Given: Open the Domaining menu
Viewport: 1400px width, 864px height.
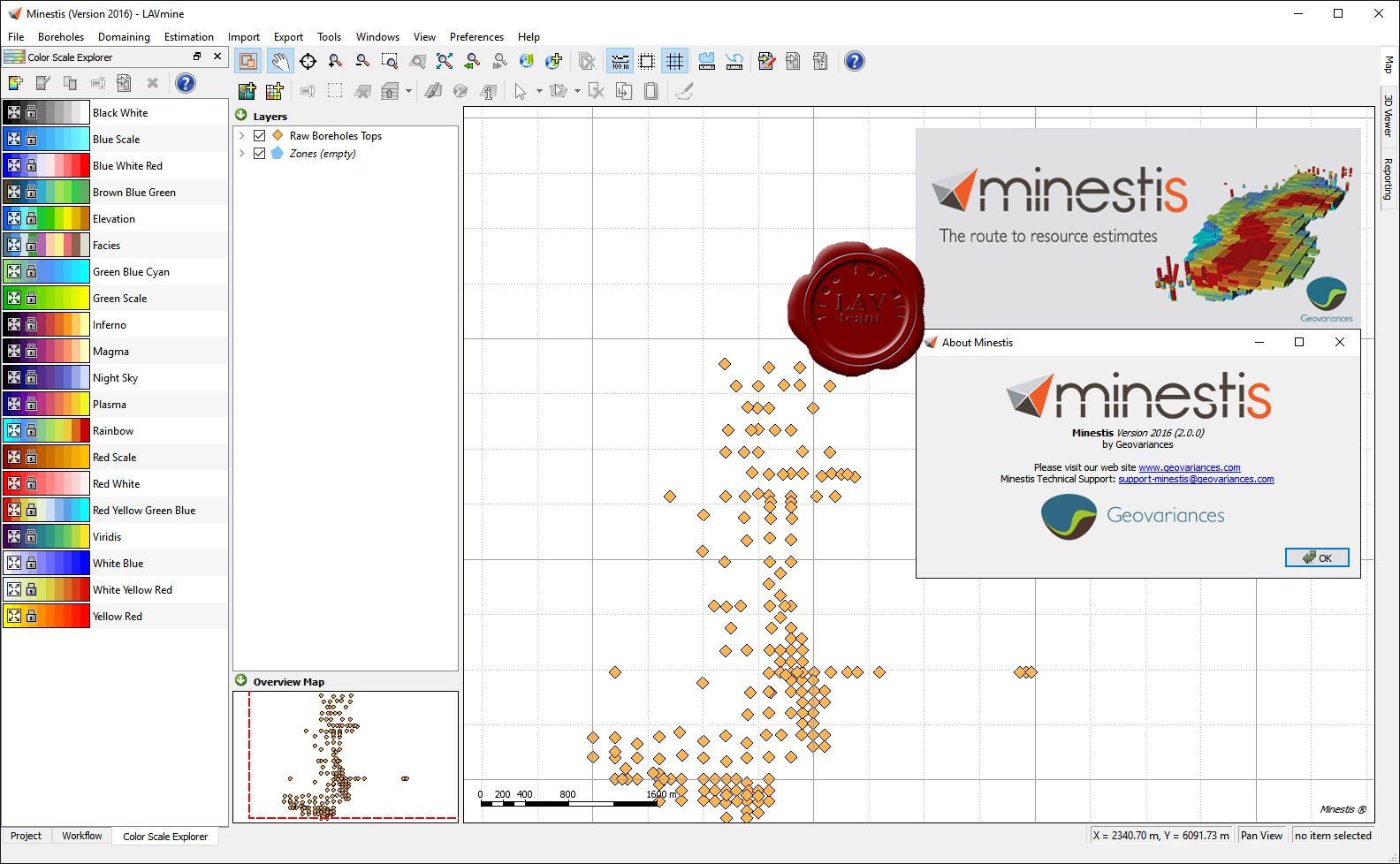Looking at the screenshot, I should click(124, 37).
